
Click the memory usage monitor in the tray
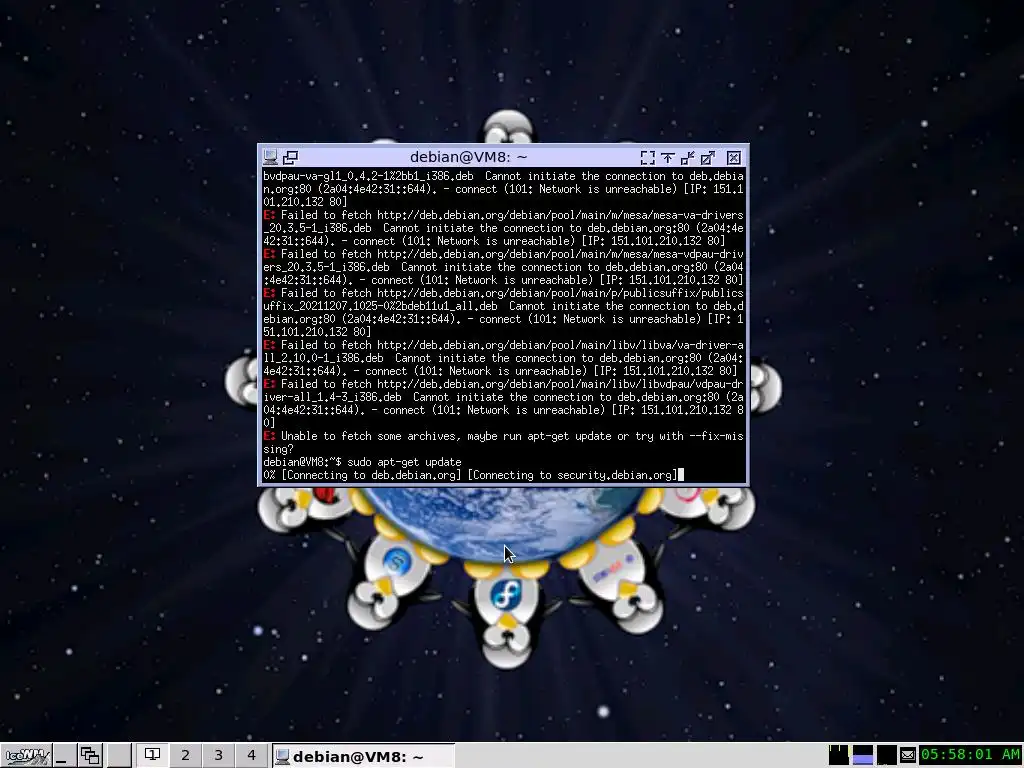863,755
